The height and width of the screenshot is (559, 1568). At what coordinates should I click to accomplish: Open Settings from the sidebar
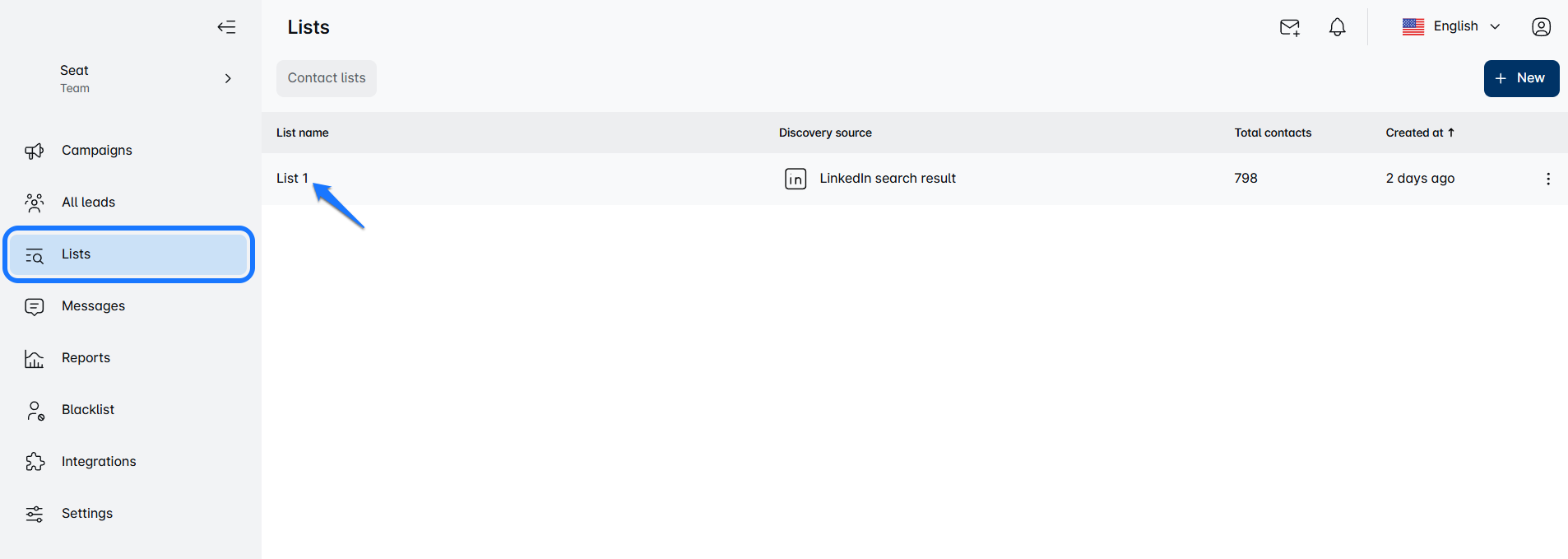(x=86, y=514)
